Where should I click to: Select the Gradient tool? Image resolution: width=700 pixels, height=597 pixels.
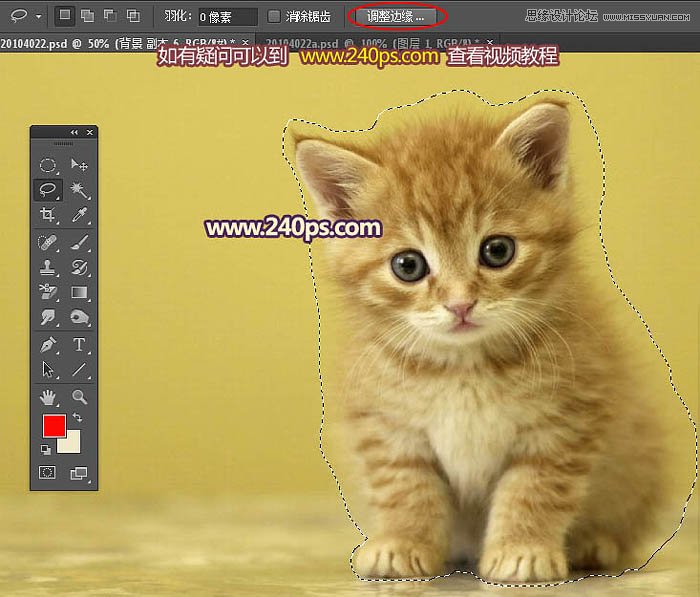[x=79, y=292]
